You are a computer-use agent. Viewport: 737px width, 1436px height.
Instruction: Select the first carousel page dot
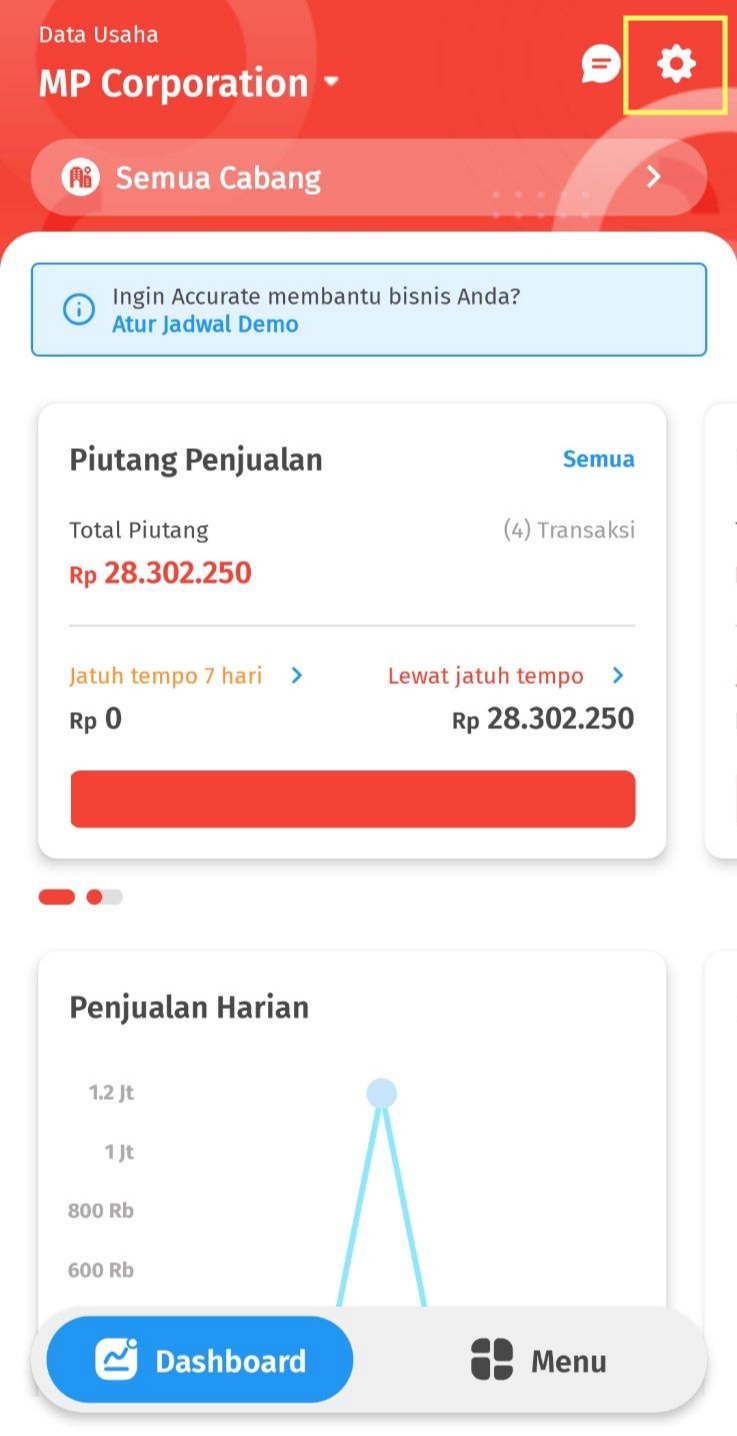click(x=56, y=897)
